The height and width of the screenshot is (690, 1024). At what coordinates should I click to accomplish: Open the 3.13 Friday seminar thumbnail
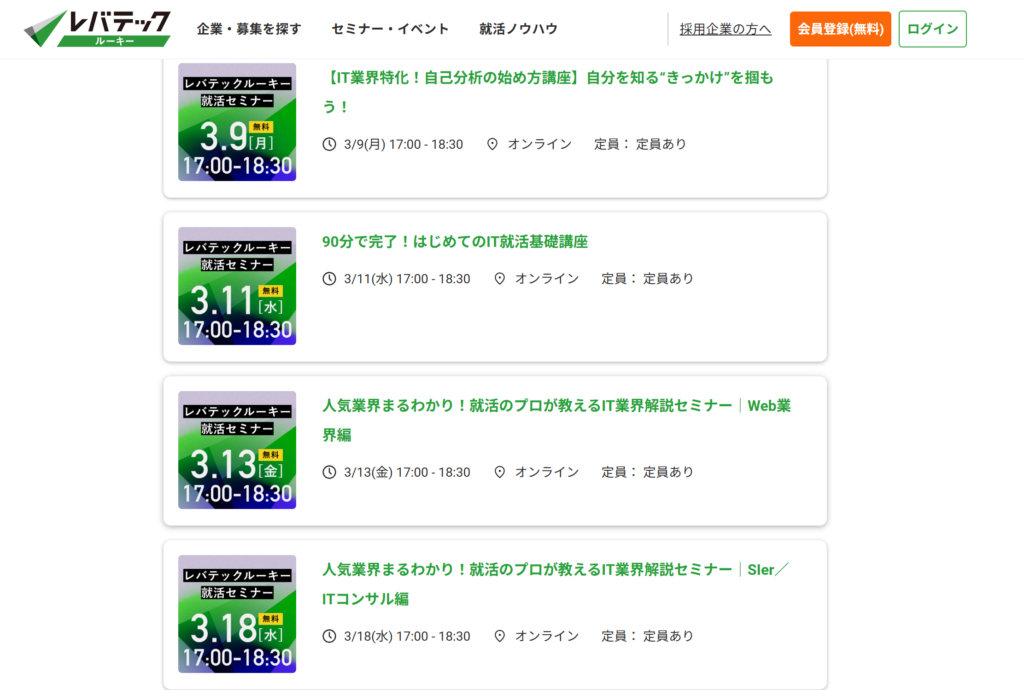pyautogui.click(x=237, y=450)
